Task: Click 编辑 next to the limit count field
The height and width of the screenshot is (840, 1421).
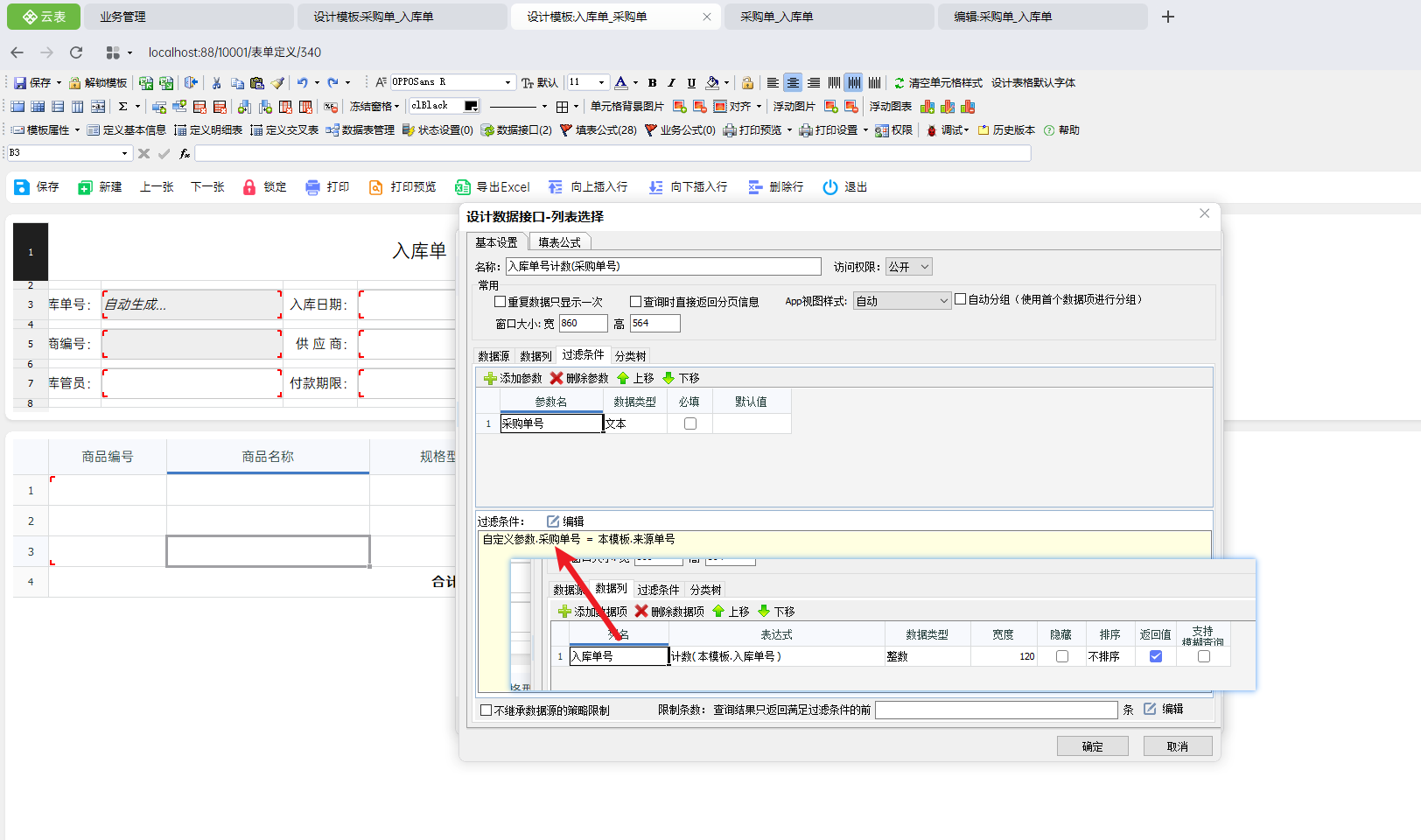Action: [1164, 710]
